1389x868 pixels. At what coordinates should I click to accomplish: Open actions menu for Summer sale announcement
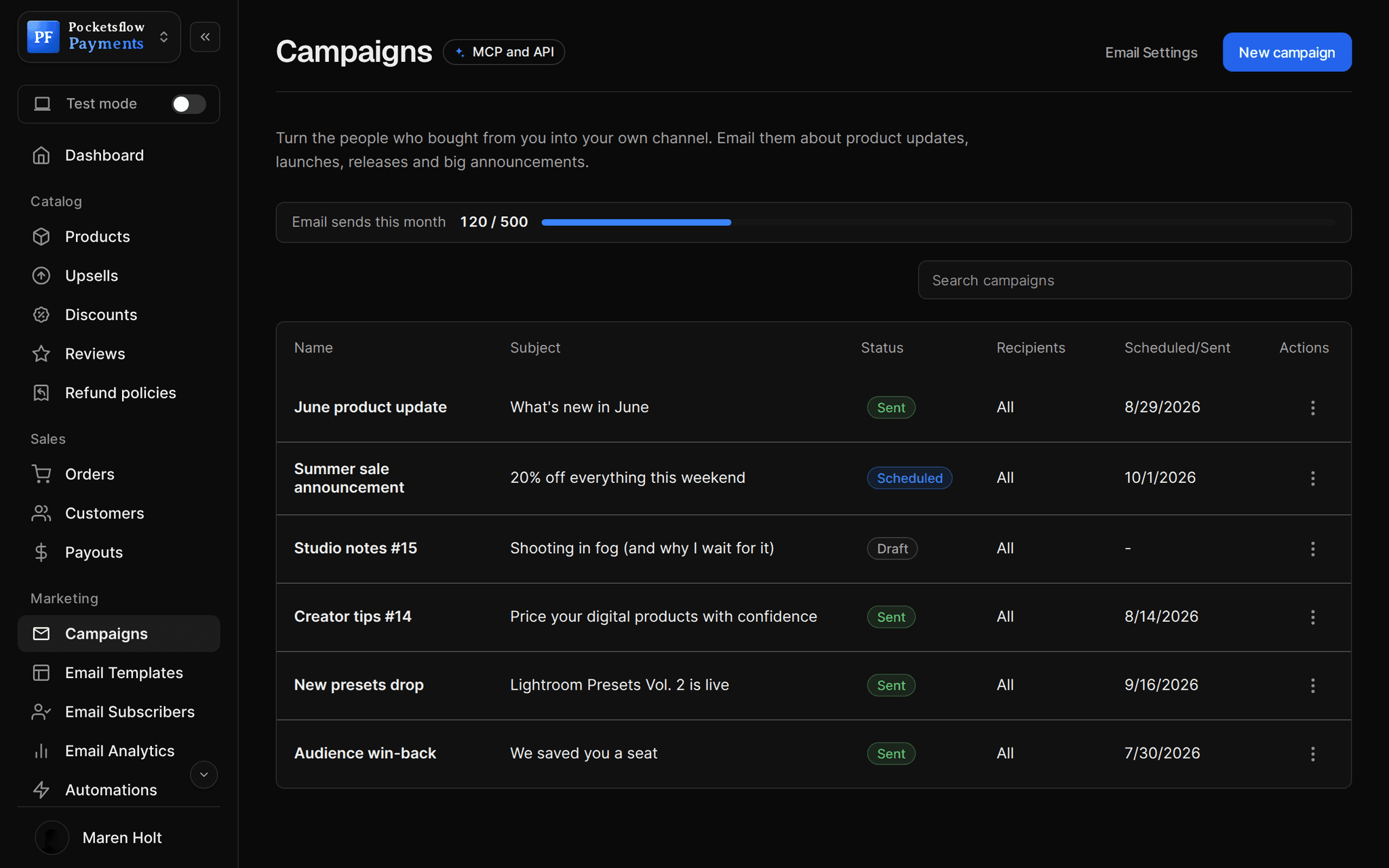pyautogui.click(x=1313, y=478)
